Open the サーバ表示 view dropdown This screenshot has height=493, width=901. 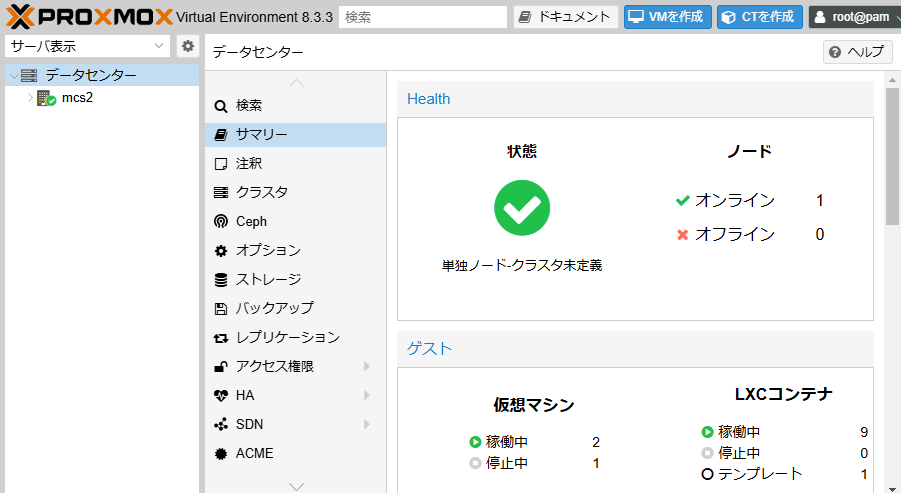87,46
